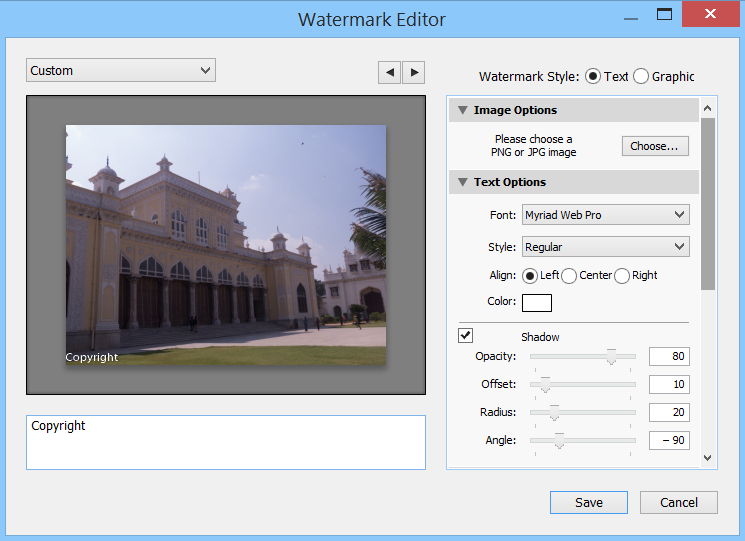Click the Copyright watermark text field
Screen dimensions: 745x541
pos(225,442)
